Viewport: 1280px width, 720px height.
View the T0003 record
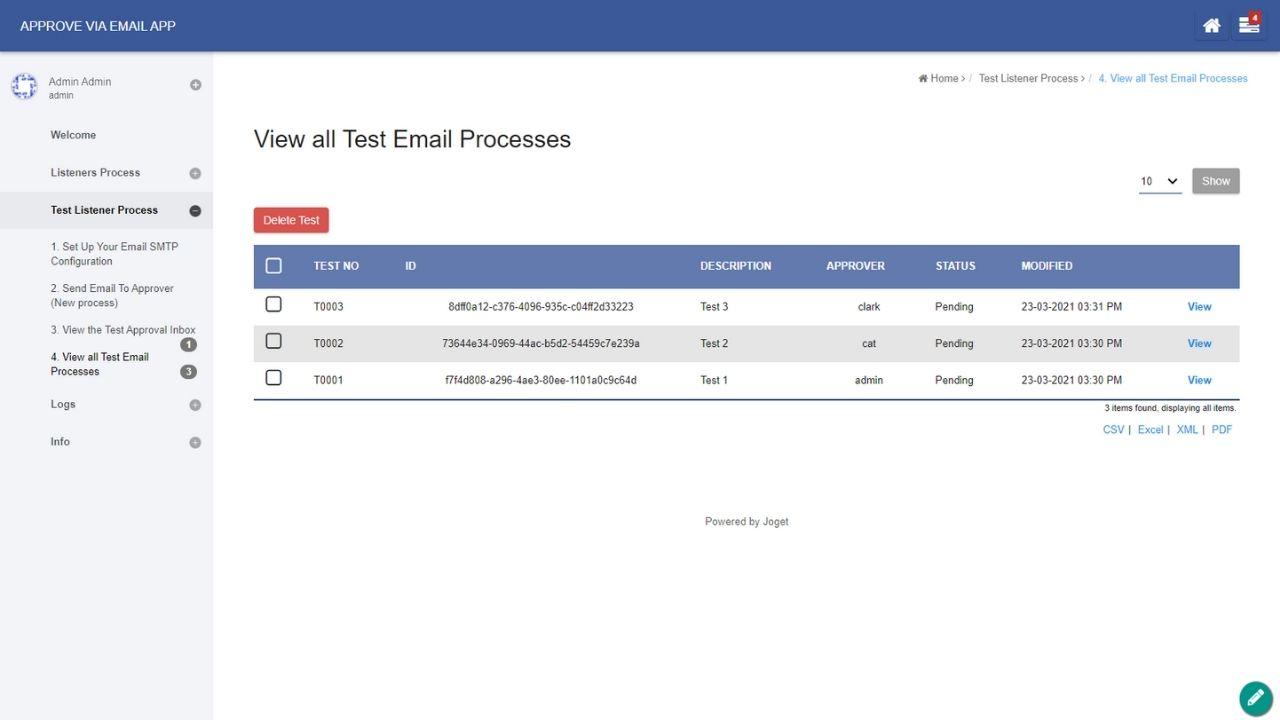pos(1199,307)
